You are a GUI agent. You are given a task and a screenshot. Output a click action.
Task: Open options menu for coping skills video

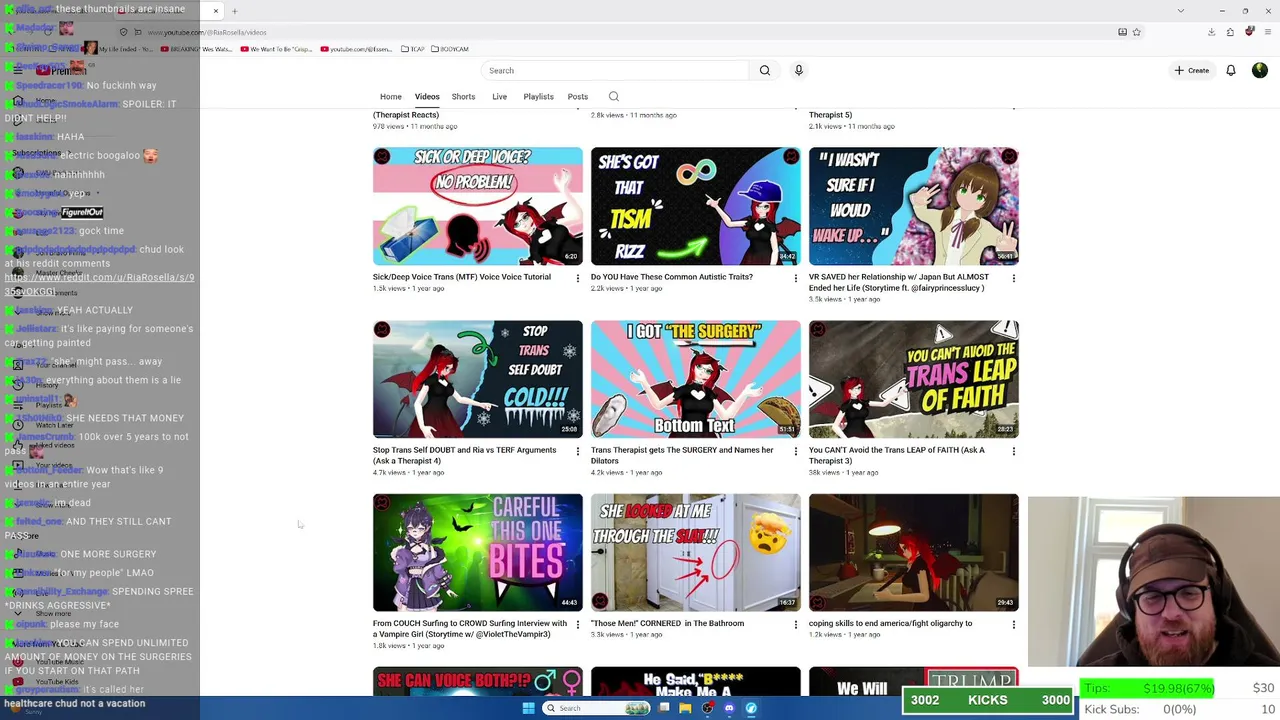(x=1014, y=625)
